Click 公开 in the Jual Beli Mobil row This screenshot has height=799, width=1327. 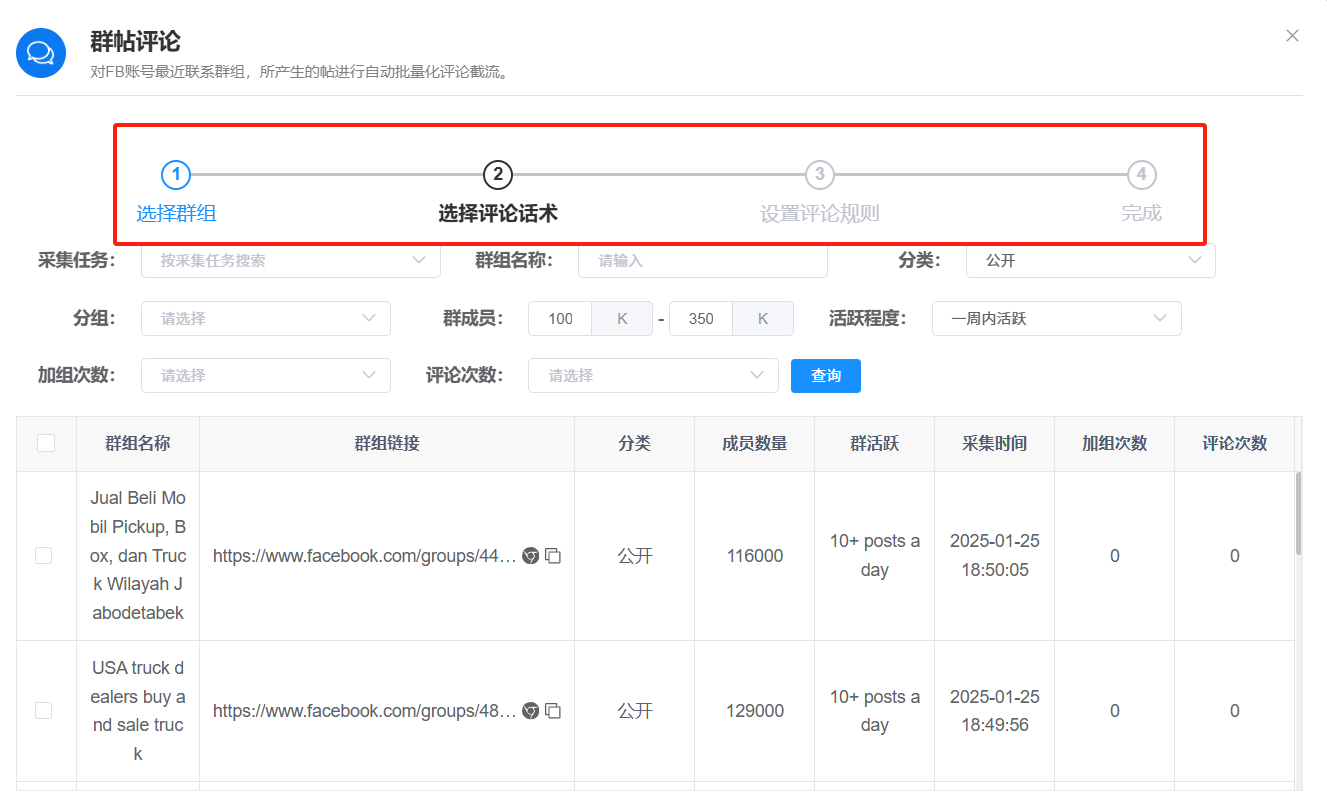tap(635, 556)
